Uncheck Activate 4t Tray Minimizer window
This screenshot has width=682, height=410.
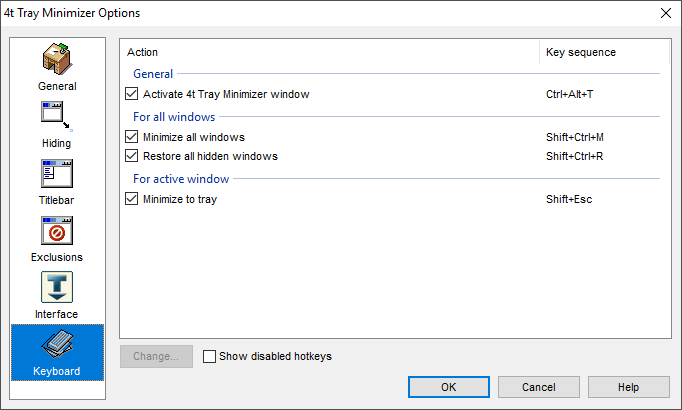tap(132, 94)
